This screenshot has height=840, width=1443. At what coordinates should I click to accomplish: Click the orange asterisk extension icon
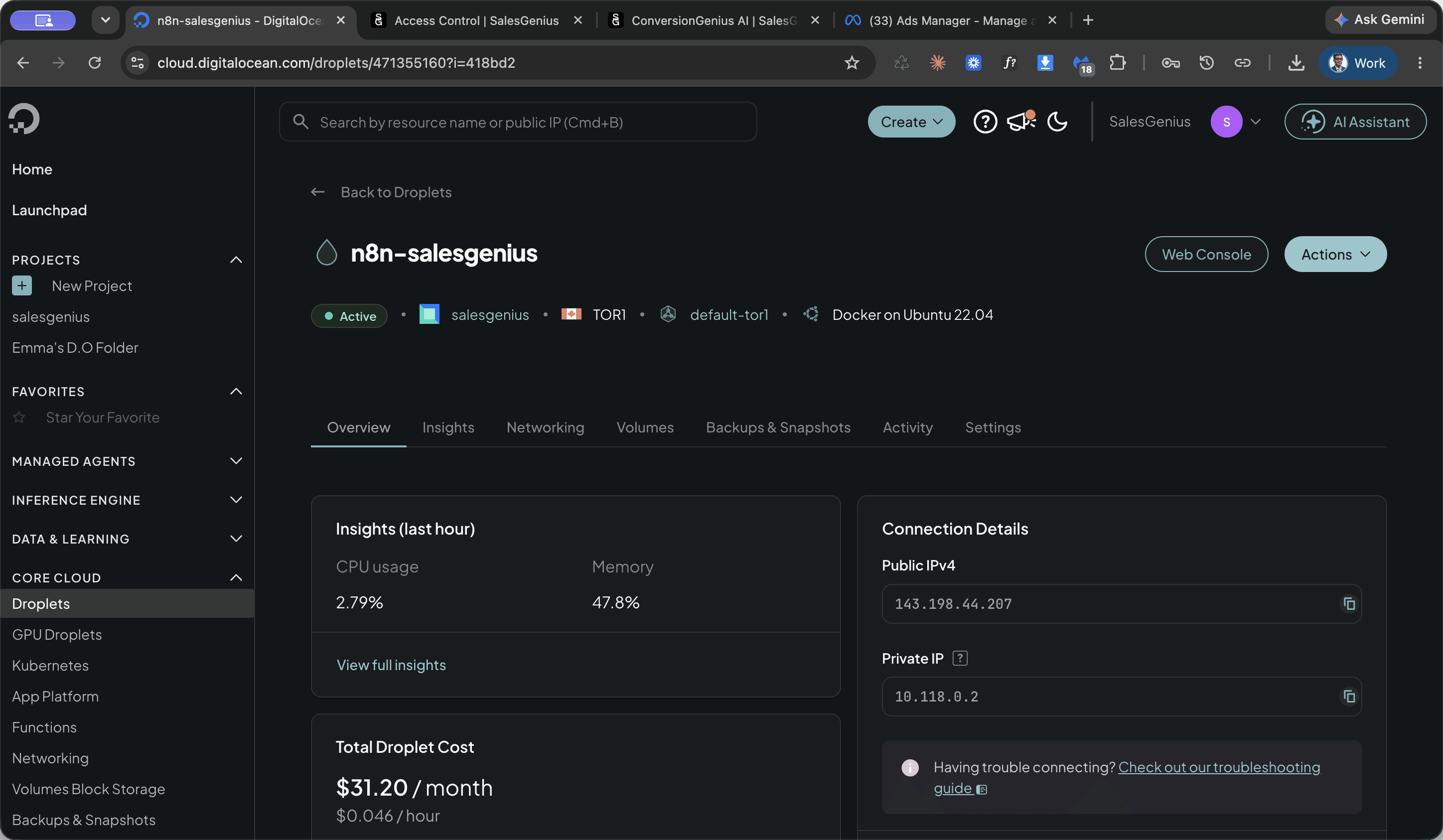[x=937, y=63]
